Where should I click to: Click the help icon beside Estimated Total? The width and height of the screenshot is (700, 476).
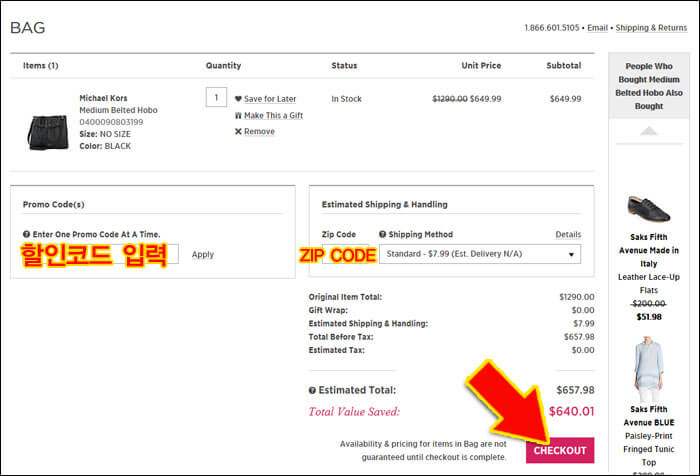312,390
